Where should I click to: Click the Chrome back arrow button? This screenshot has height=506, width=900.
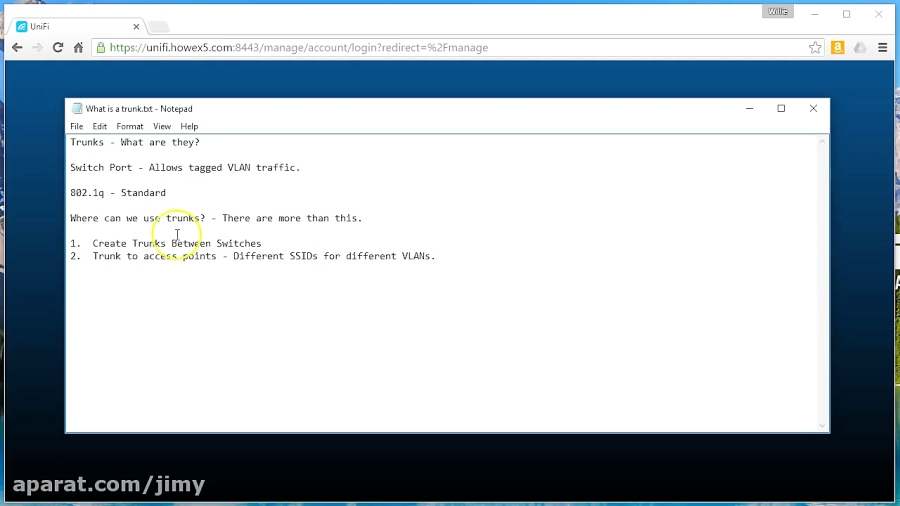tap(17, 48)
